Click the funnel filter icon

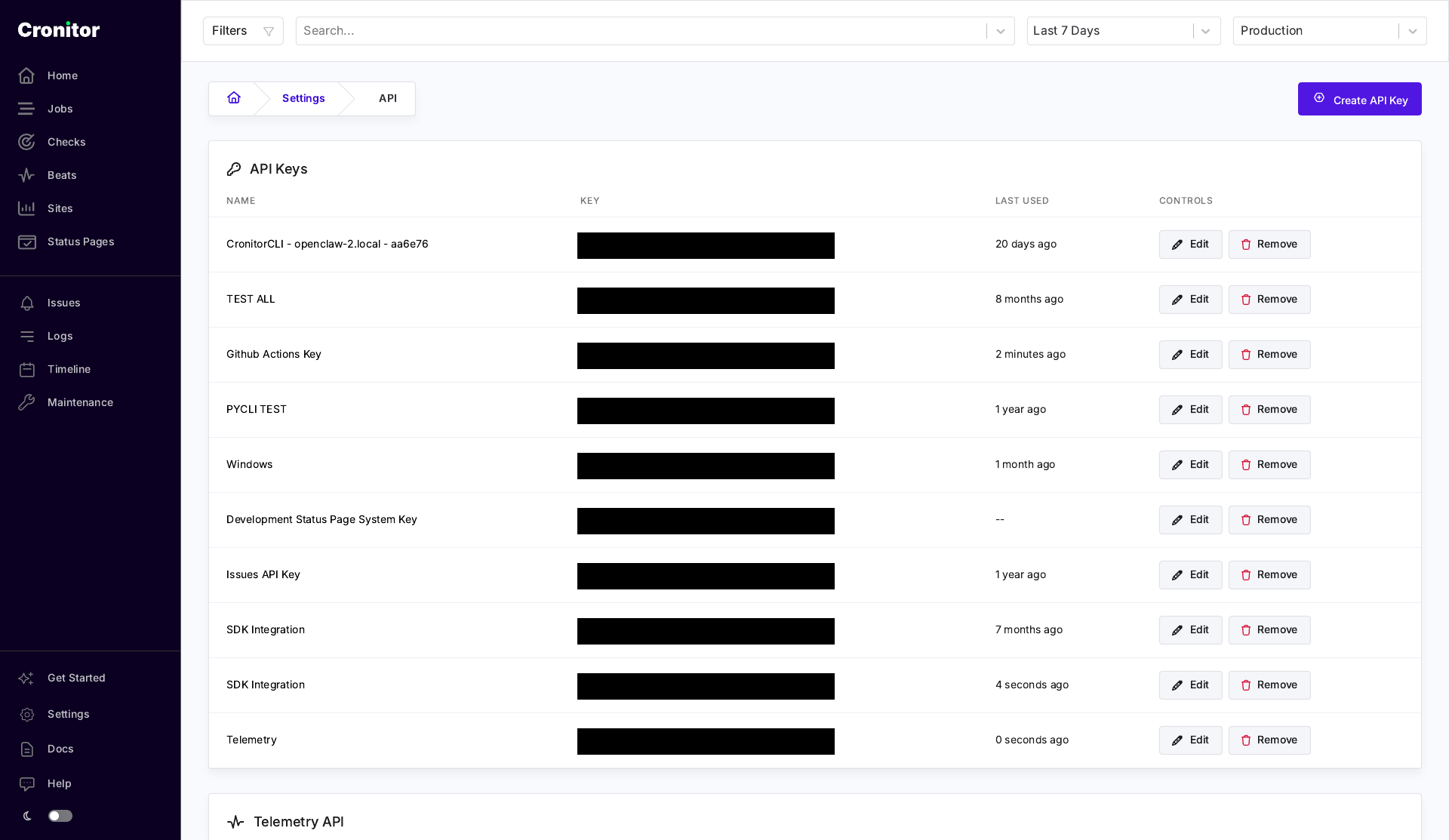tap(269, 31)
